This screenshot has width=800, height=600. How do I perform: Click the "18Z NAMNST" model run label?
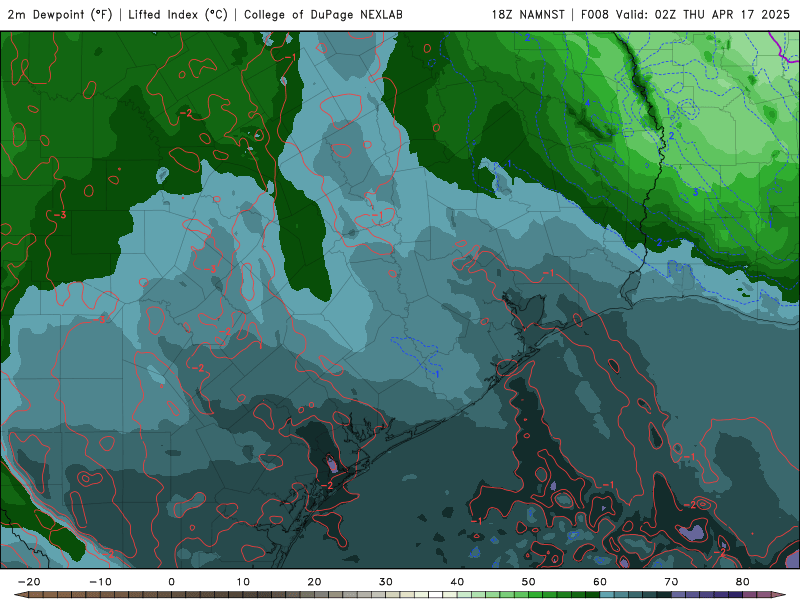(x=528, y=14)
